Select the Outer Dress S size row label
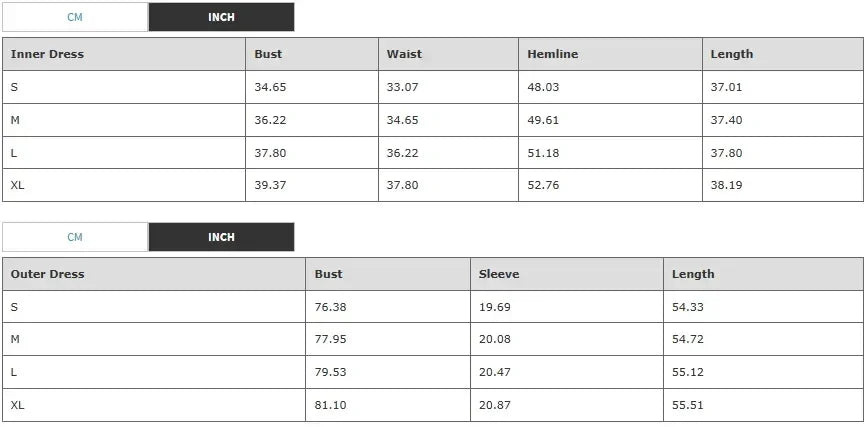 click(x=14, y=307)
